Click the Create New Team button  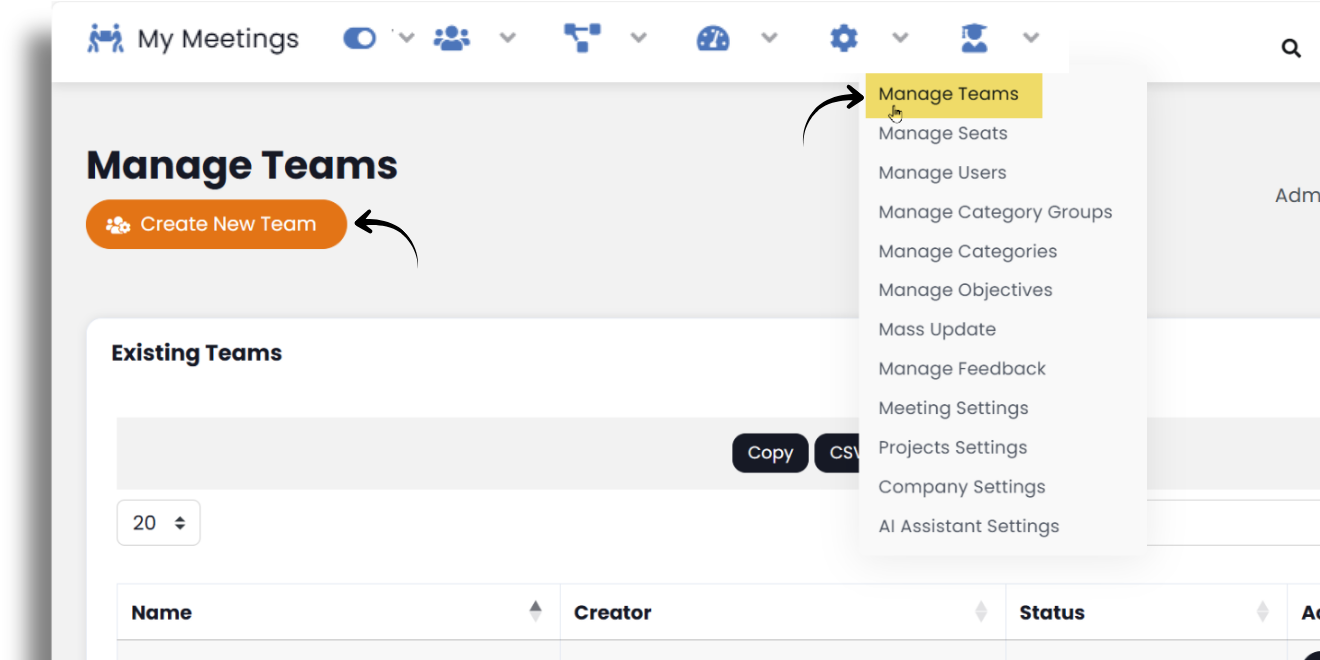click(216, 224)
